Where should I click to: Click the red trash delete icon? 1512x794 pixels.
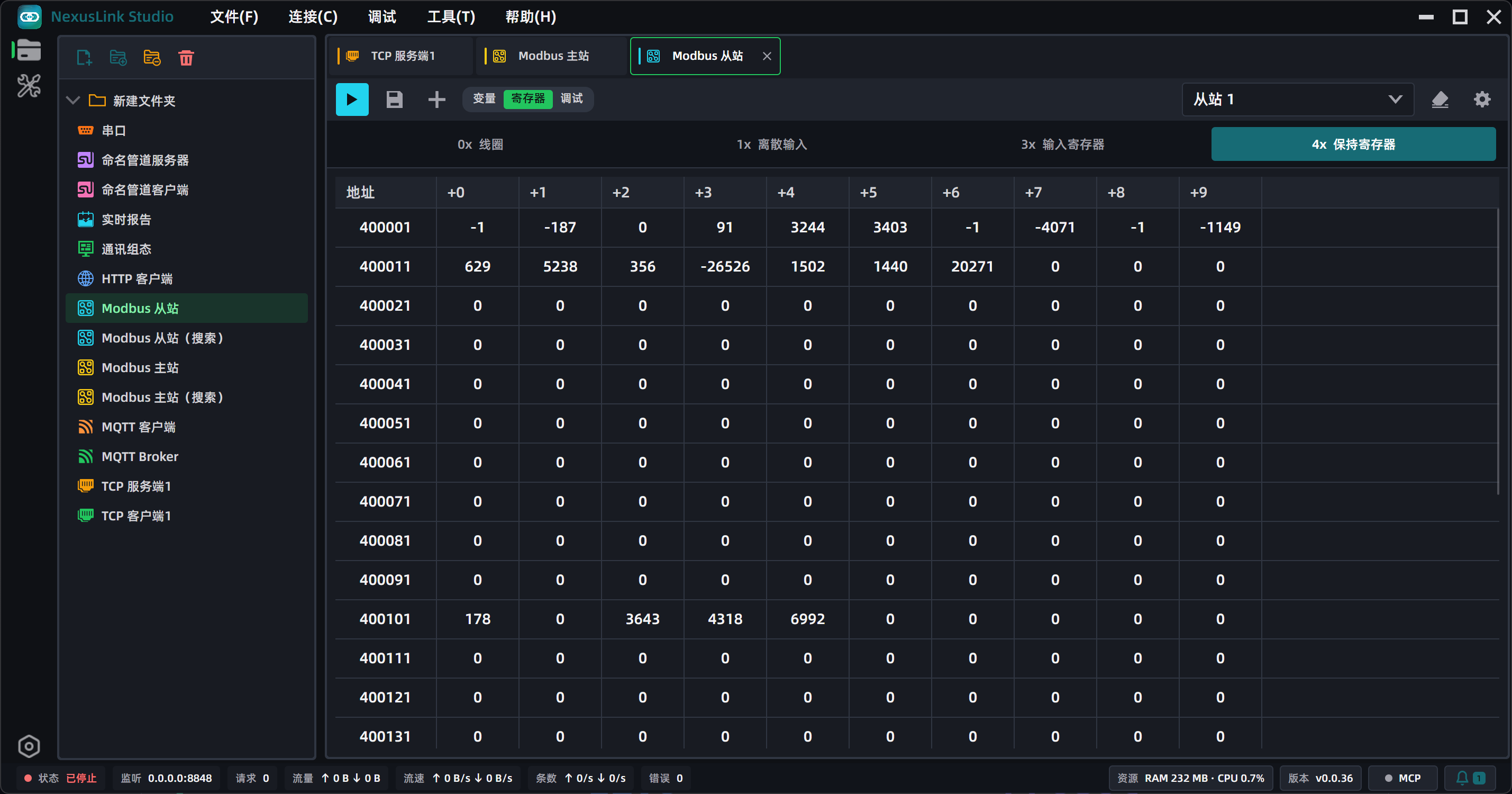[186, 58]
